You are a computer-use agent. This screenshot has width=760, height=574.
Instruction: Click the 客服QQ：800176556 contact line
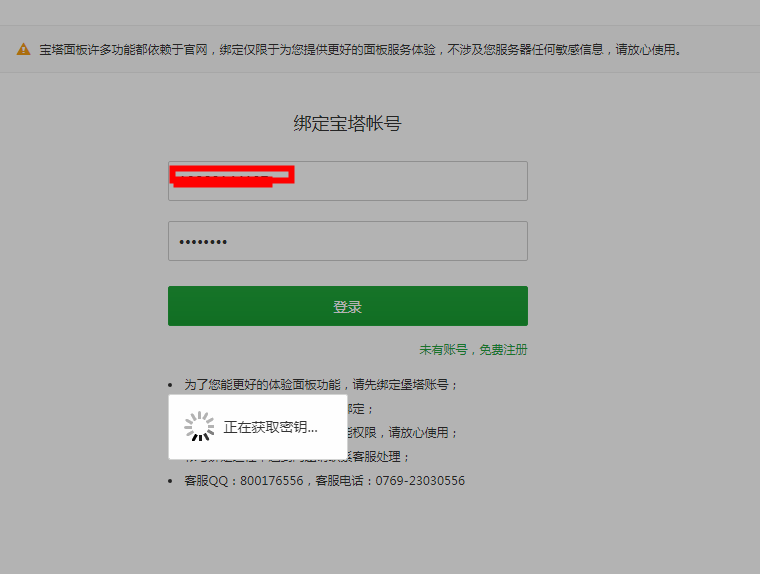324,481
